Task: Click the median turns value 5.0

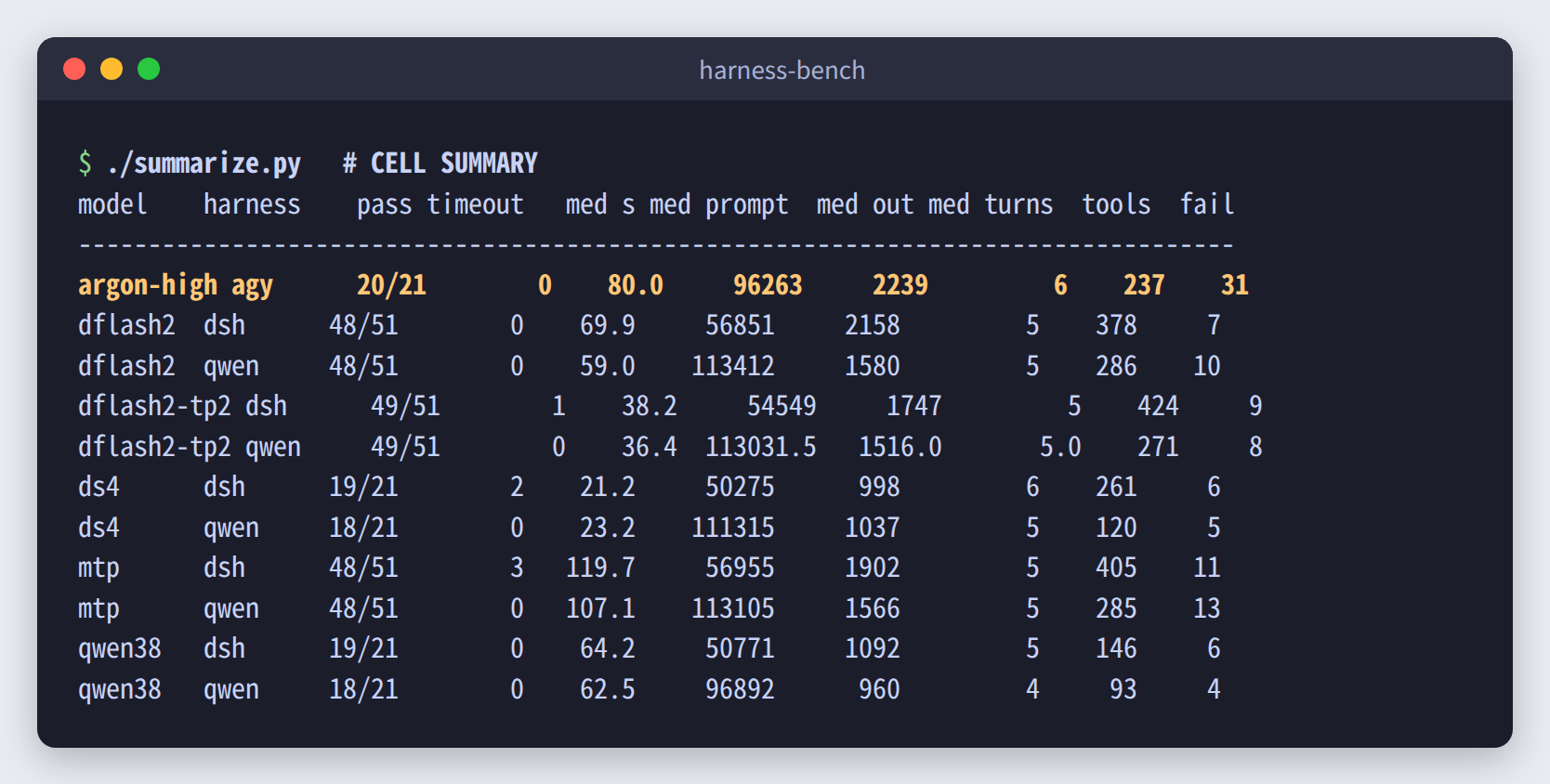Action: point(1060,447)
